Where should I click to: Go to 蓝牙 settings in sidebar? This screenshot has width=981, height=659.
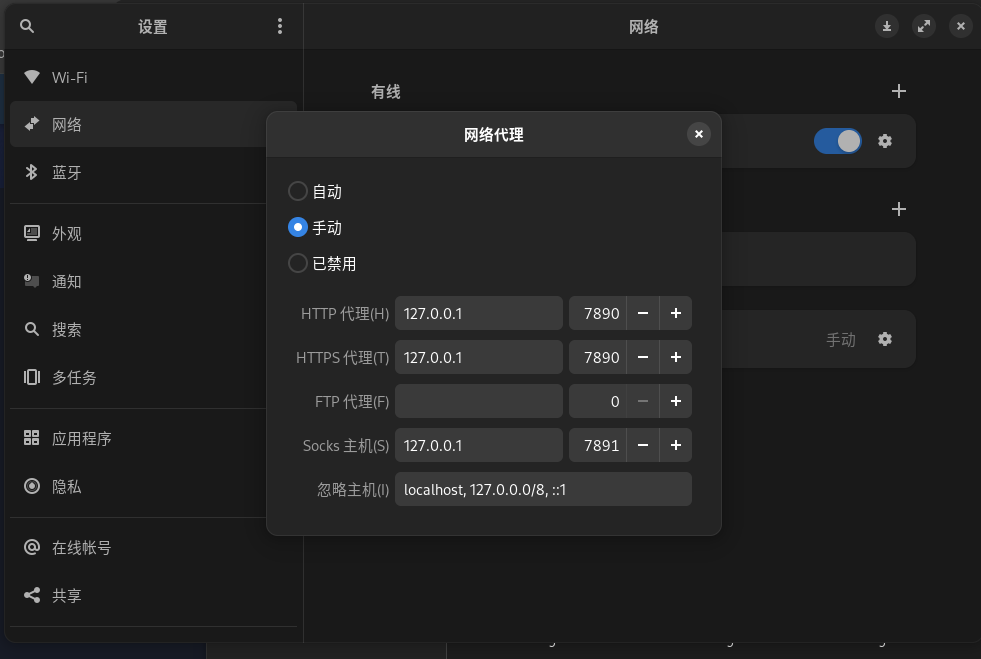pyautogui.click(x=67, y=173)
